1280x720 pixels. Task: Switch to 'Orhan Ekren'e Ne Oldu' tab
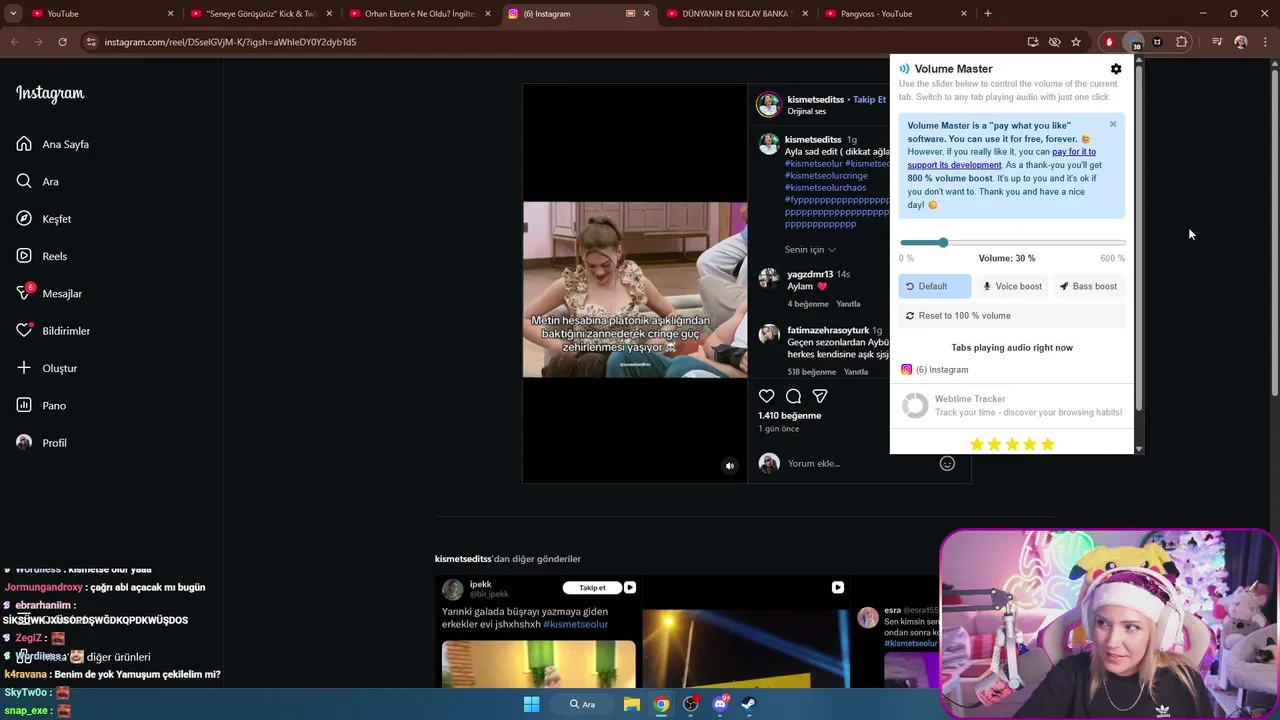(x=419, y=14)
